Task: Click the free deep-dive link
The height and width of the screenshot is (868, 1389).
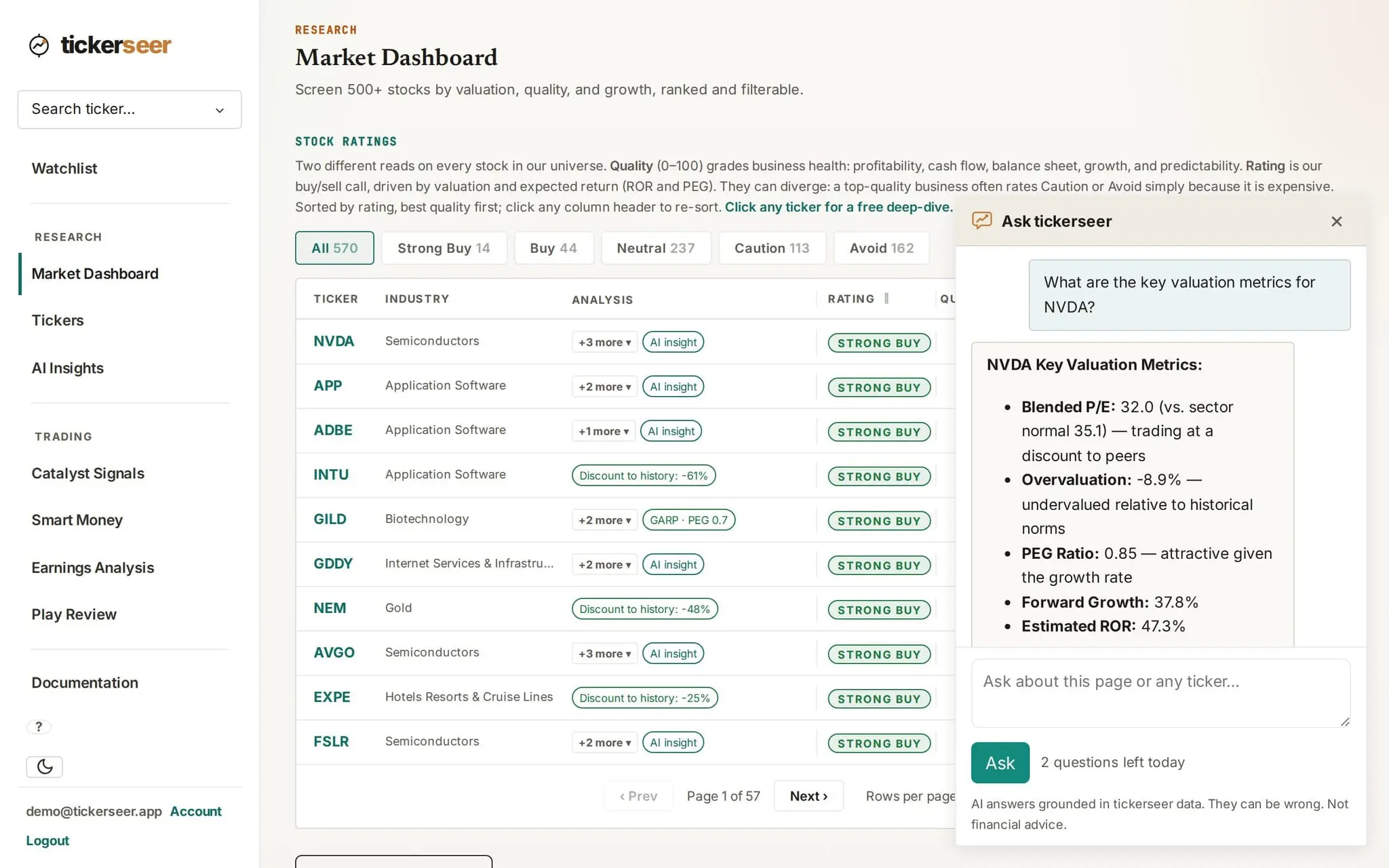Action: [839, 208]
